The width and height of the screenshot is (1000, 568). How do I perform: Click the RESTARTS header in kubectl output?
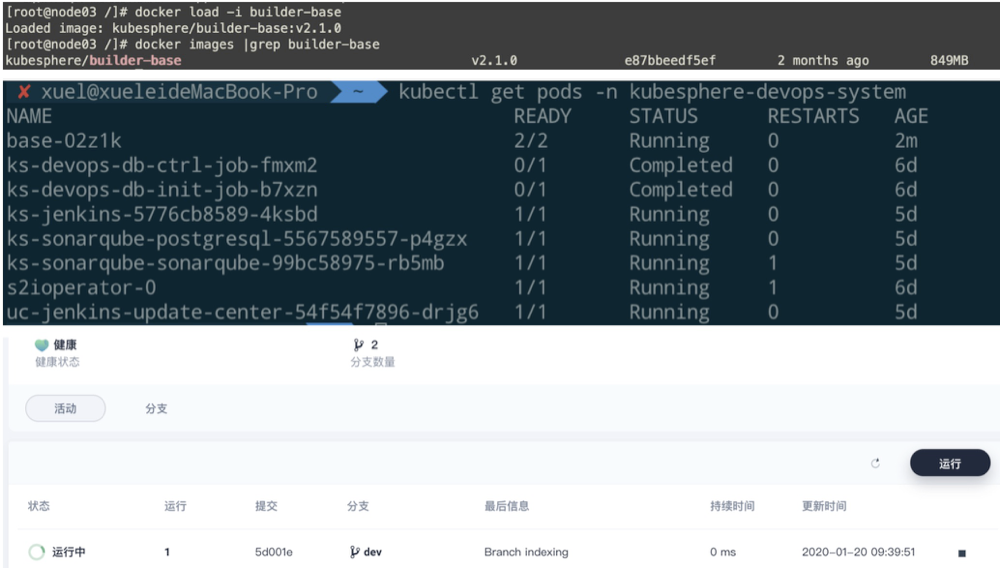813,117
